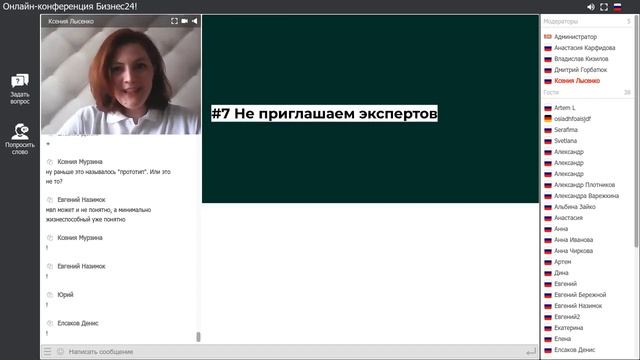Expand Ксения Лысенко's video to fullscreen
The image size is (640, 360).
click(174, 21)
